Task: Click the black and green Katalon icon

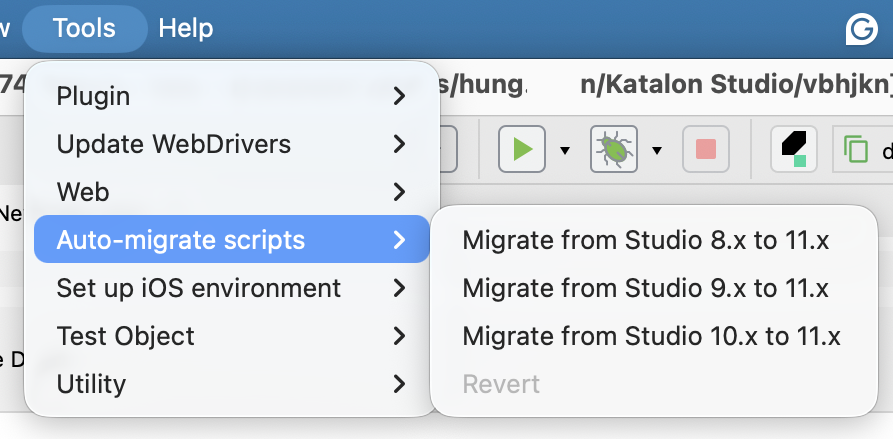Action: 794,149
